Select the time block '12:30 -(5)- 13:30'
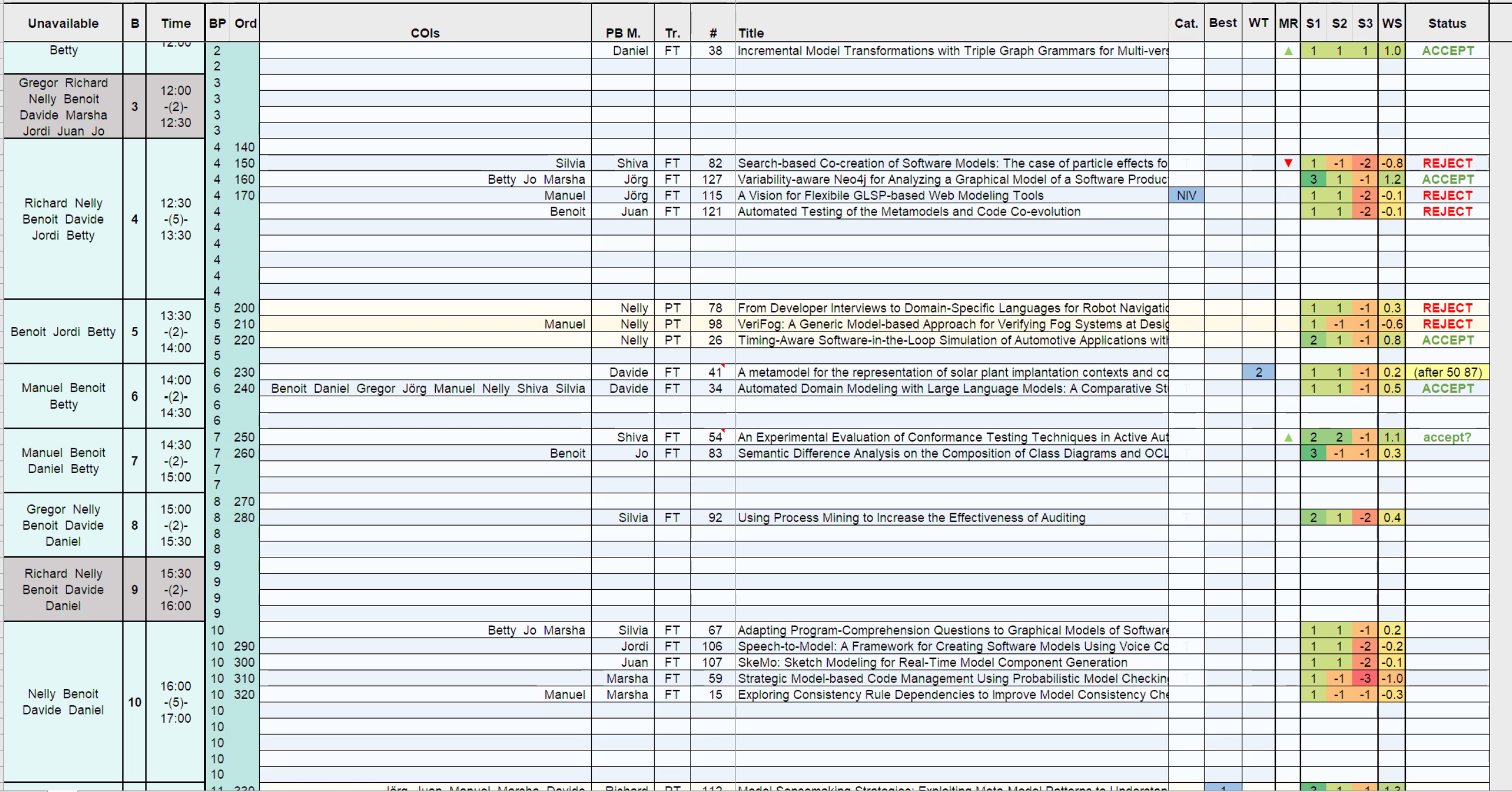Screen dimensions: 1512x792 [176, 219]
